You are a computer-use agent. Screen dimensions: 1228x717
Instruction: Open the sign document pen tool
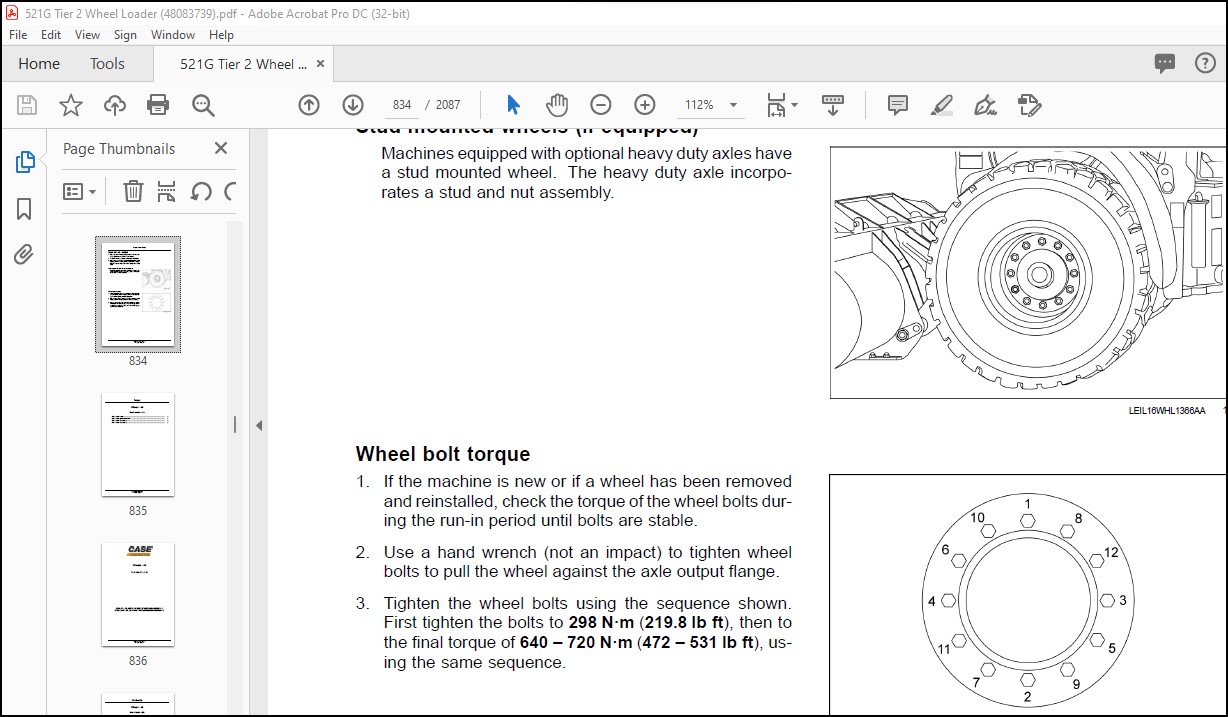click(x=985, y=105)
